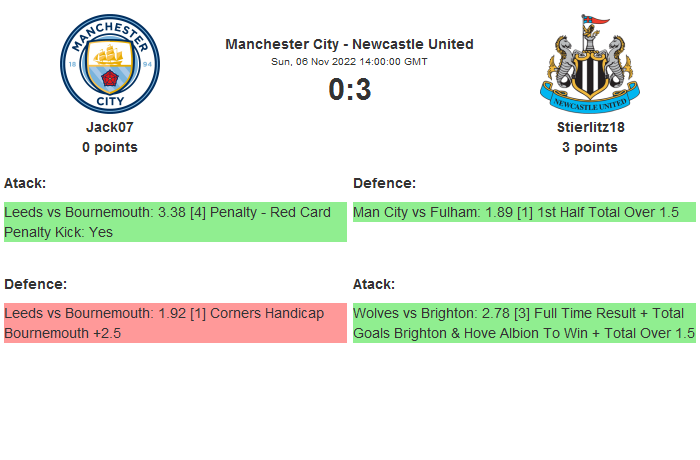The height and width of the screenshot is (460, 700).
Task: Click Stierlitz18's 3 points label
Action: point(590,147)
